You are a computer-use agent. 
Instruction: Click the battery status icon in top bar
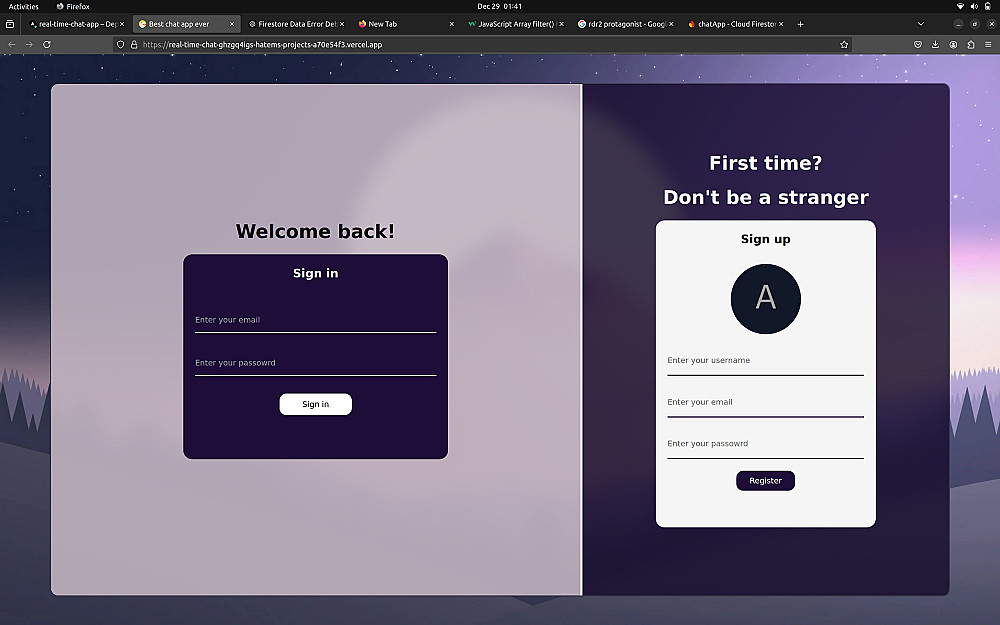point(988,6)
